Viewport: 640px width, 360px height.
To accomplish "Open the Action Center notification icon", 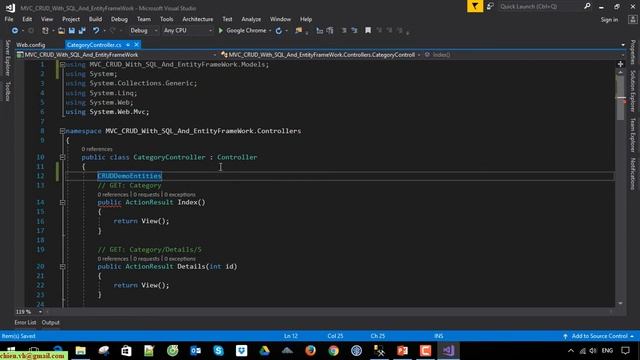I will (x=625, y=351).
